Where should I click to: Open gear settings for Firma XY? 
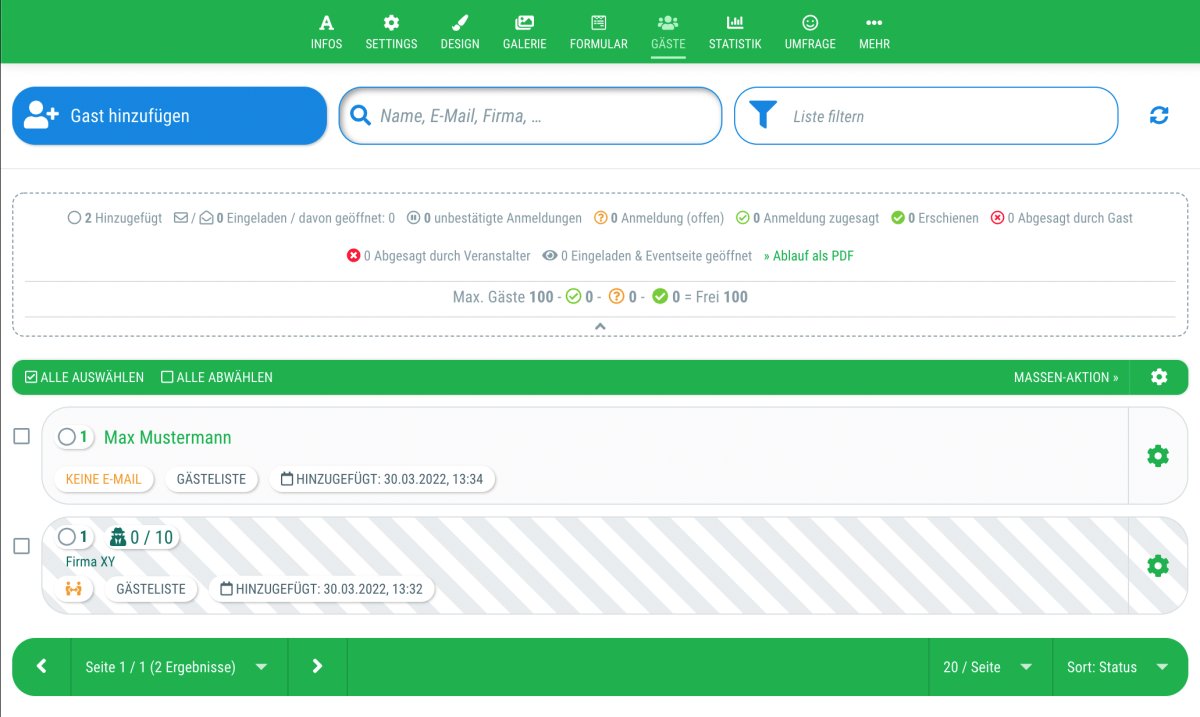coord(1158,566)
